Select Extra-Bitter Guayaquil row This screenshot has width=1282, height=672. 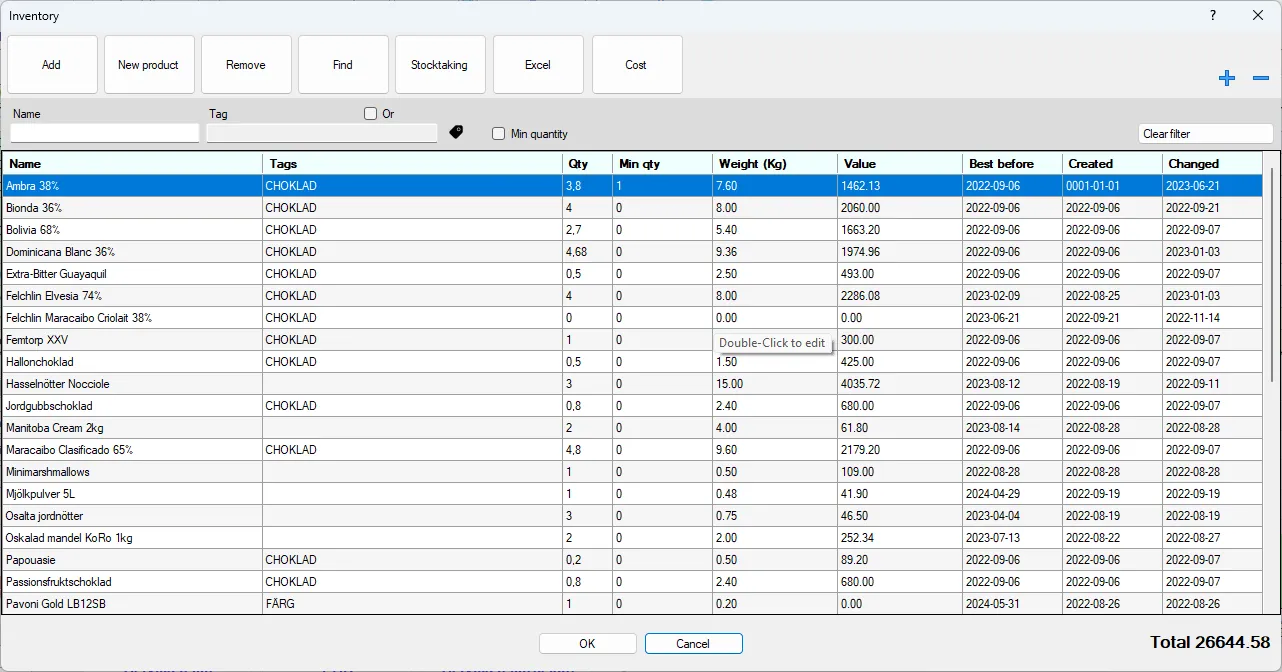[634, 274]
